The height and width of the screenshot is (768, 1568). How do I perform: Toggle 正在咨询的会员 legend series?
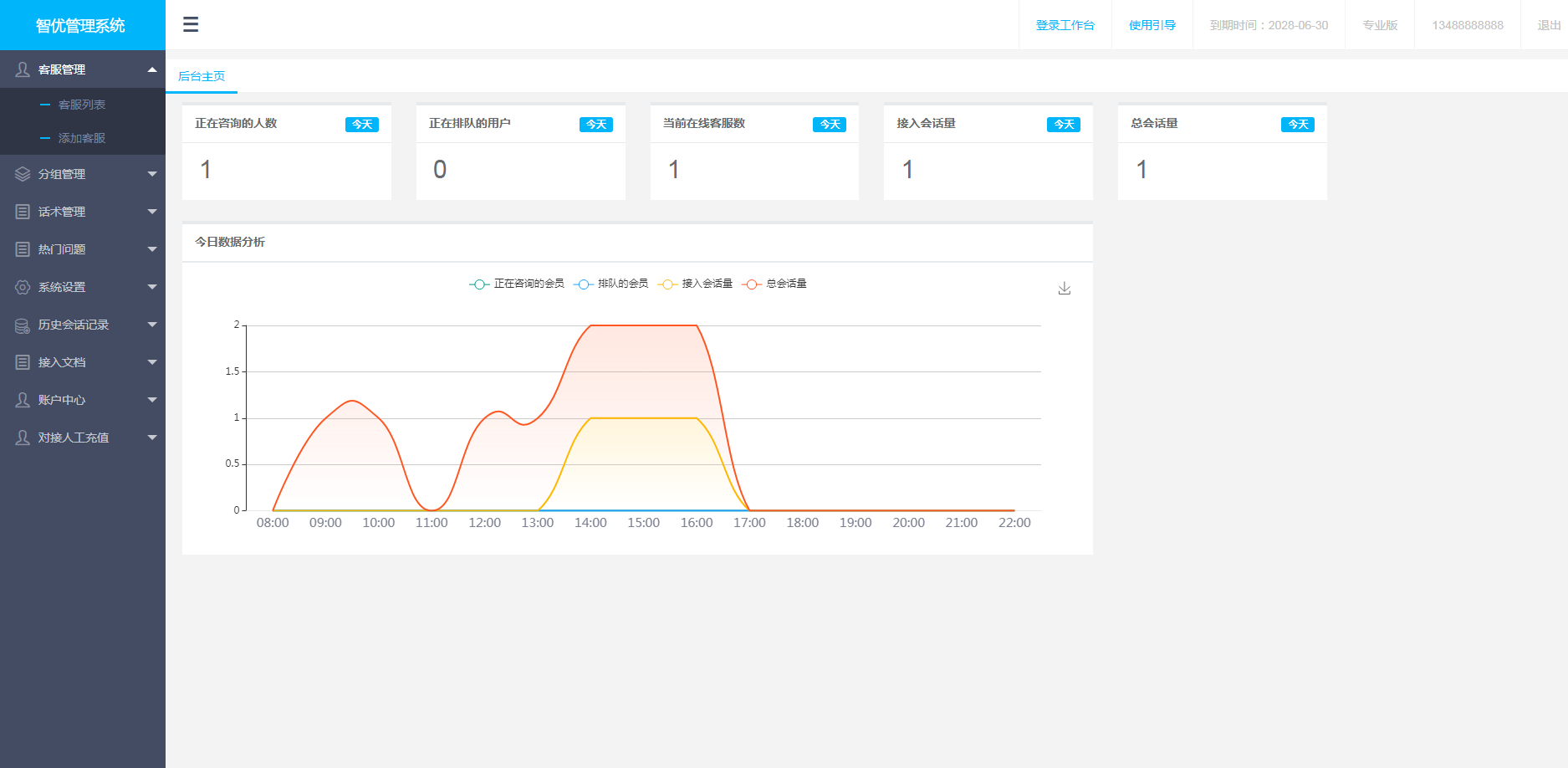[x=517, y=284]
